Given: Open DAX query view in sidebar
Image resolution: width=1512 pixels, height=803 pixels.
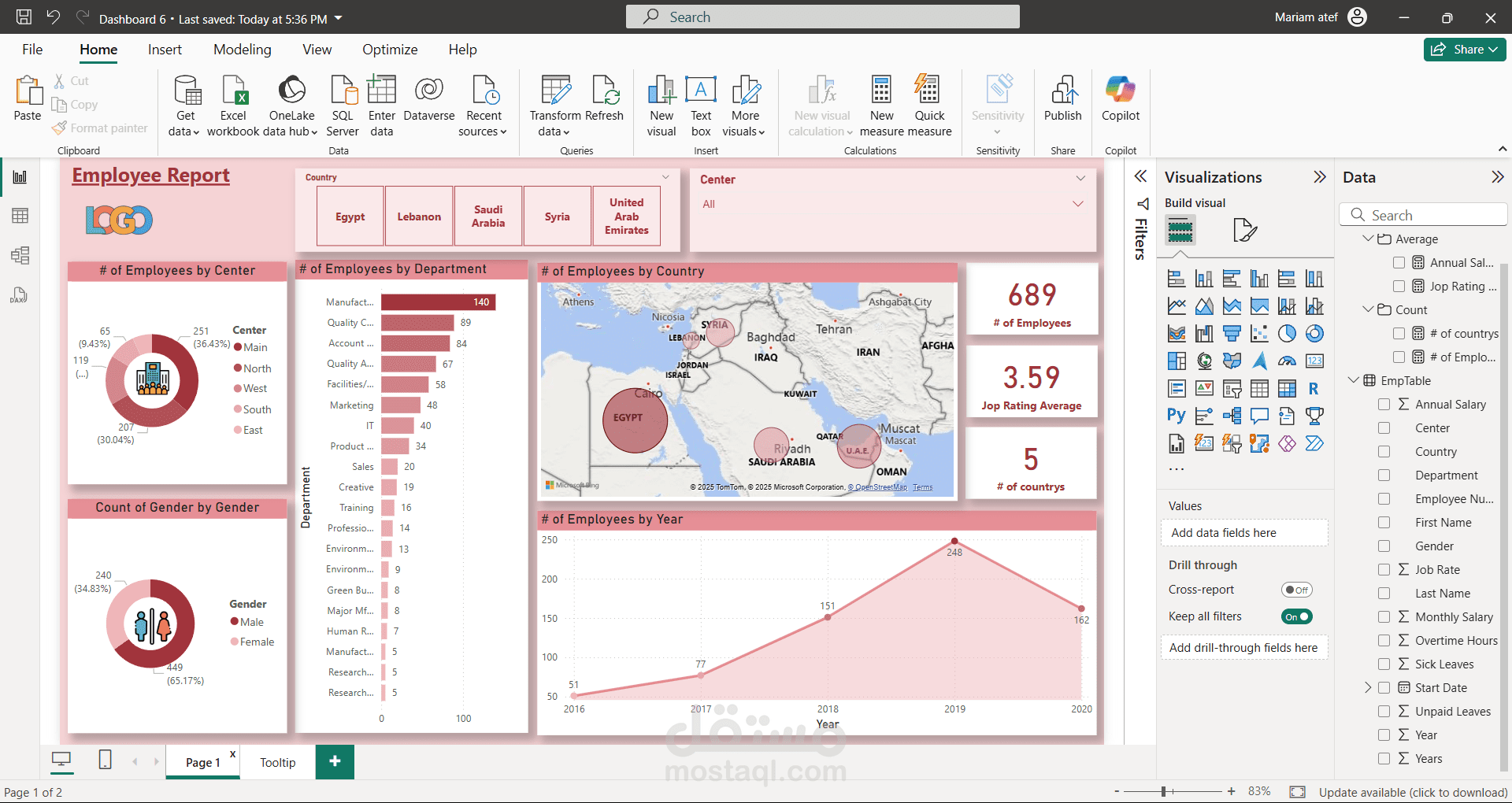Looking at the screenshot, I should click(x=20, y=294).
